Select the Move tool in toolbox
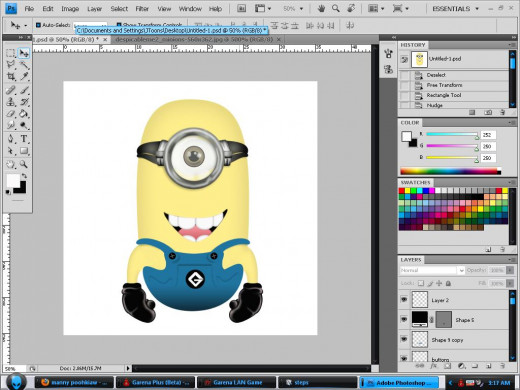The width and height of the screenshot is (520, 390). pos(24,53)
